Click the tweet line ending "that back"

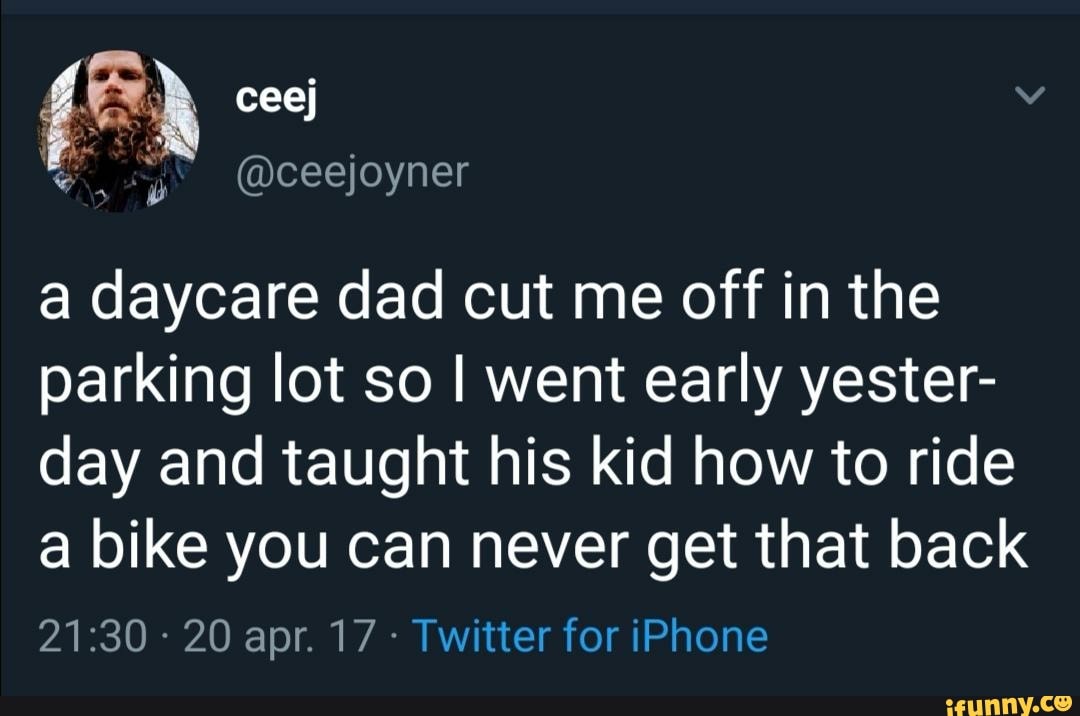pyautogui.click(x=533, y=547)
